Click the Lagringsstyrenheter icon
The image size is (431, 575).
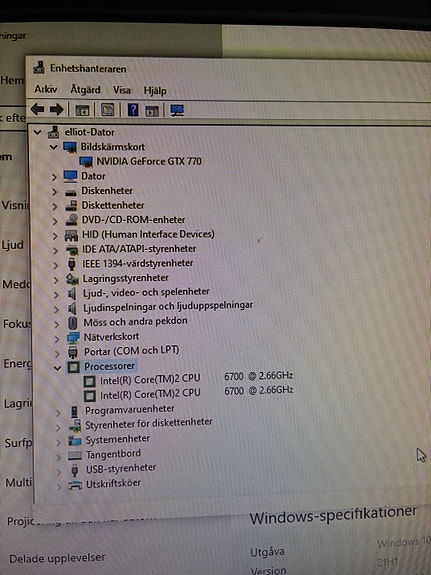pos(72,279)
